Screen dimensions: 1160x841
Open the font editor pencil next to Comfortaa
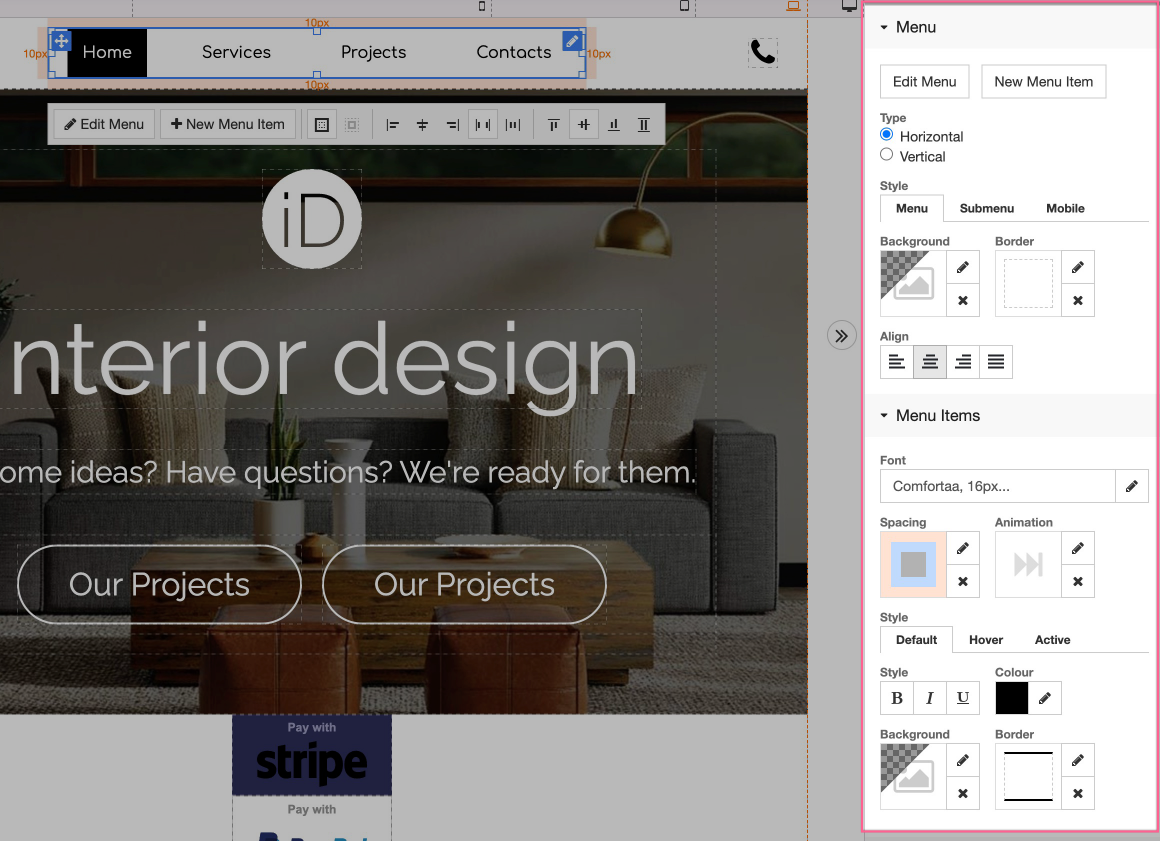click(x=1131, y=486)
